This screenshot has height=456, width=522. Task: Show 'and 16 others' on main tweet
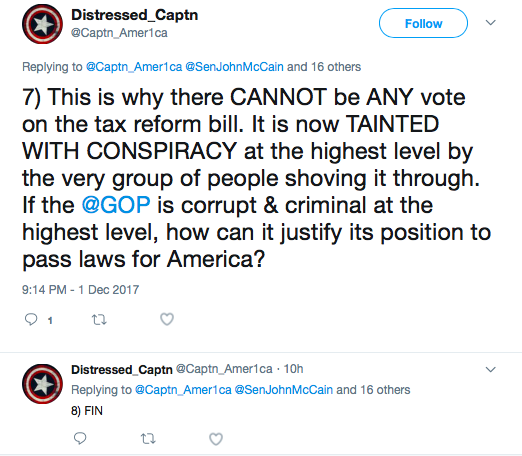tap(324, 67)
